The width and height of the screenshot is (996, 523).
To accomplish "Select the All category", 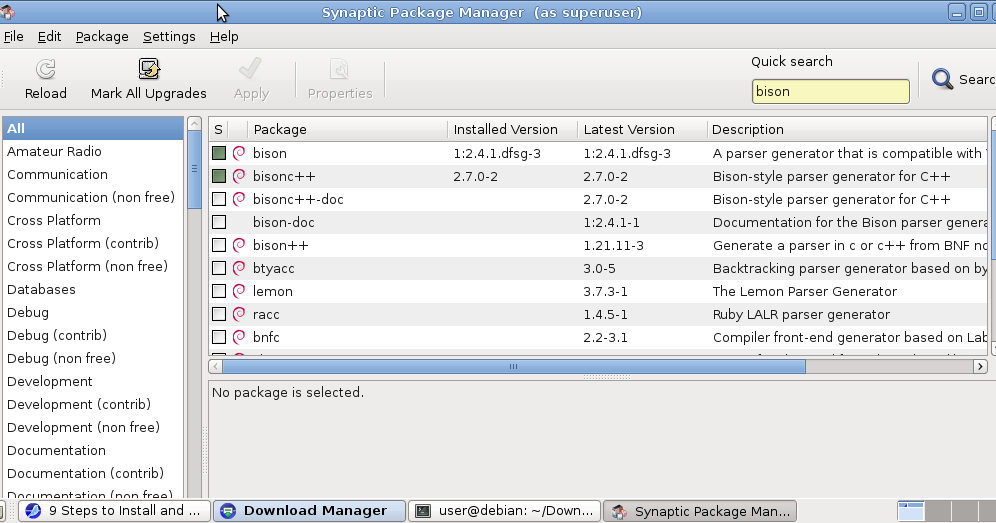I will click(x=93, y=128).
